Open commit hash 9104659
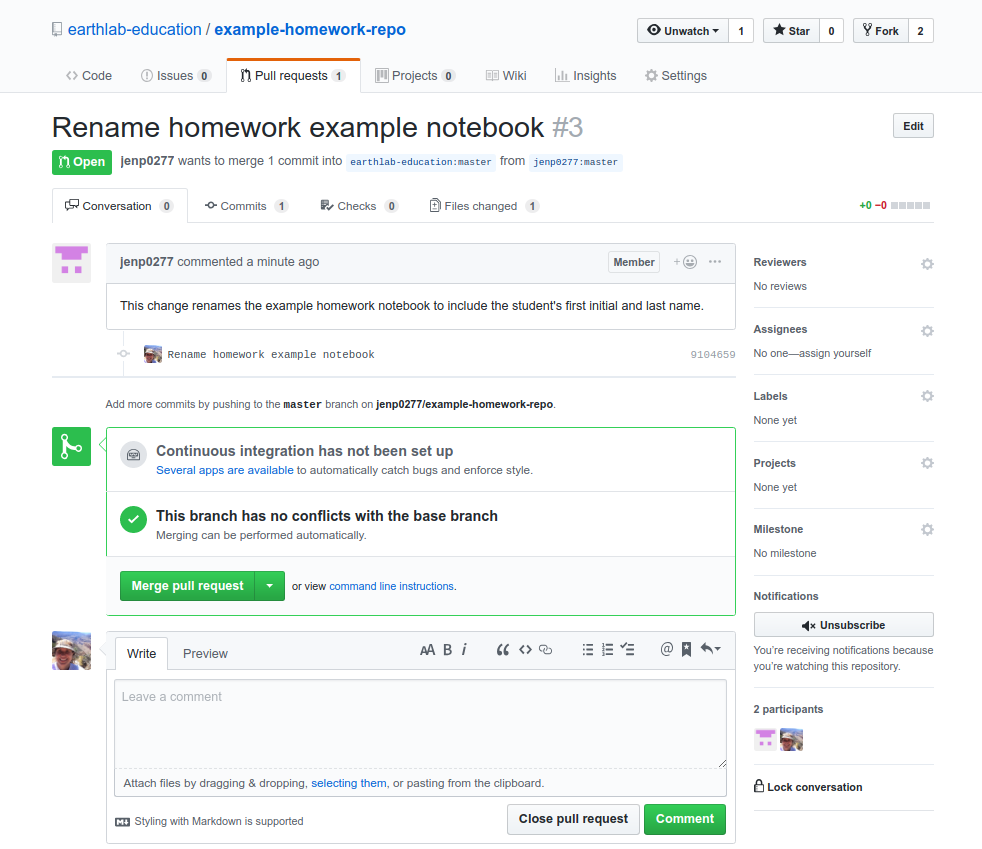Screen dimensions: 982x849 tap(713, 354)
